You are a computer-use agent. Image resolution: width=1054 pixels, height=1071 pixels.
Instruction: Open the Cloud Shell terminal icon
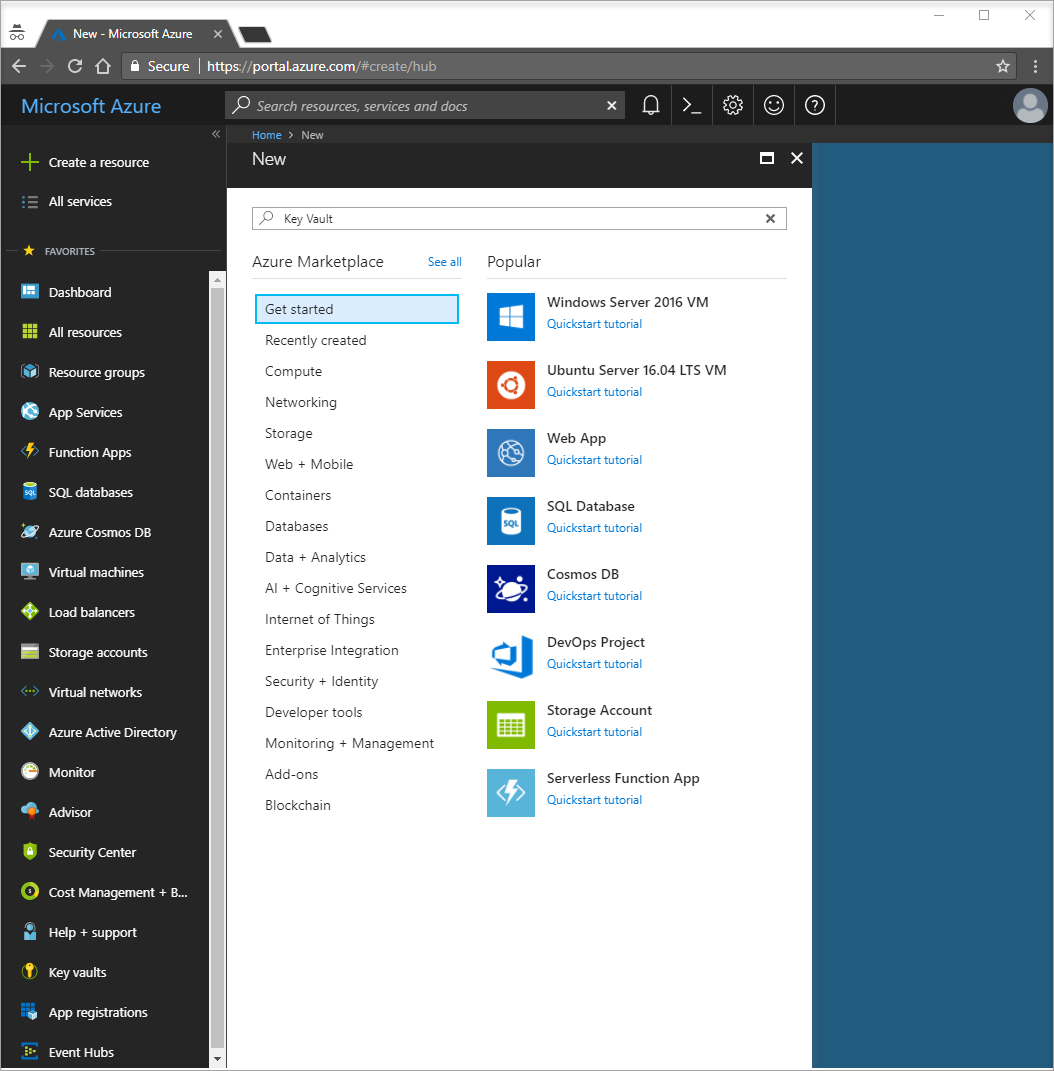691,105
